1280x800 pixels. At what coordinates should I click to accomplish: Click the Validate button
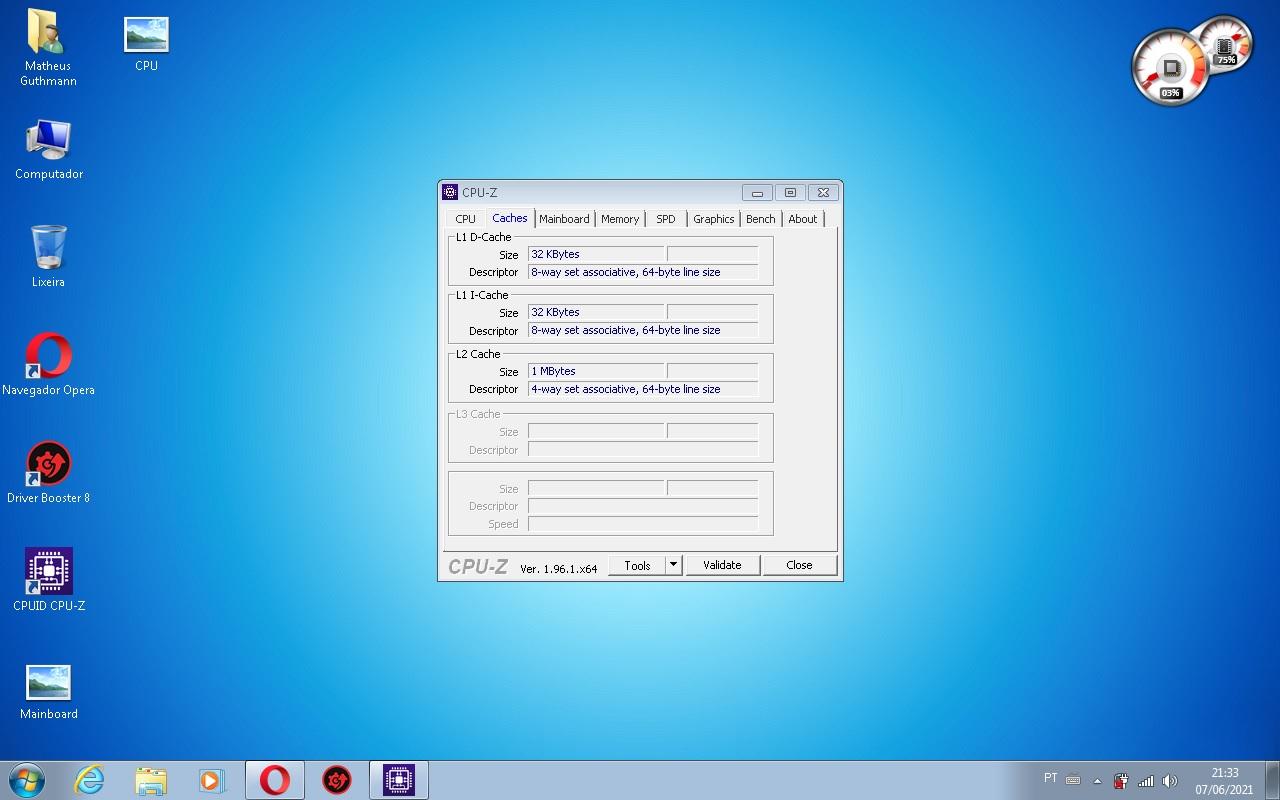pos(722,565)
